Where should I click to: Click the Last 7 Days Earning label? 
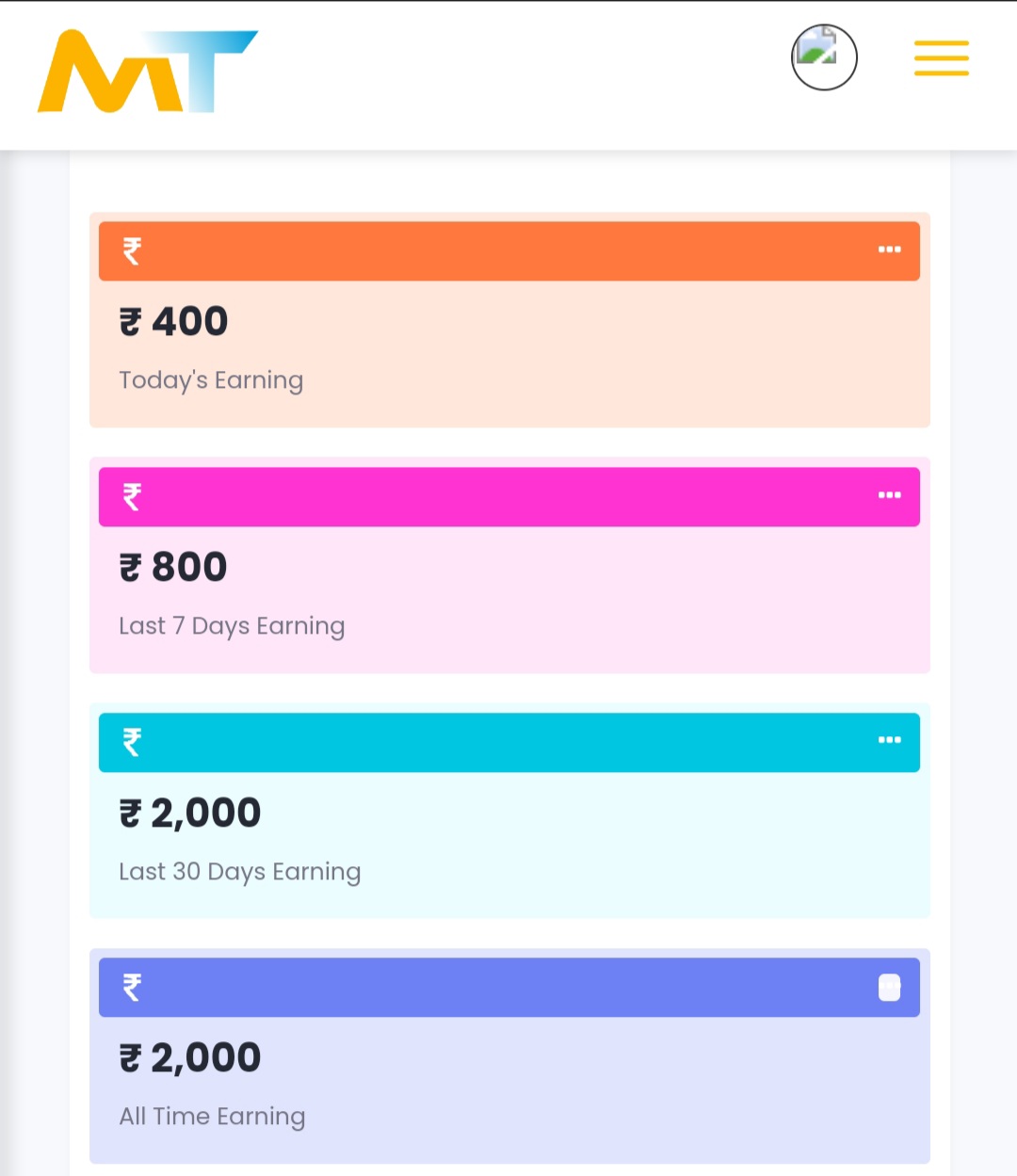232,626
